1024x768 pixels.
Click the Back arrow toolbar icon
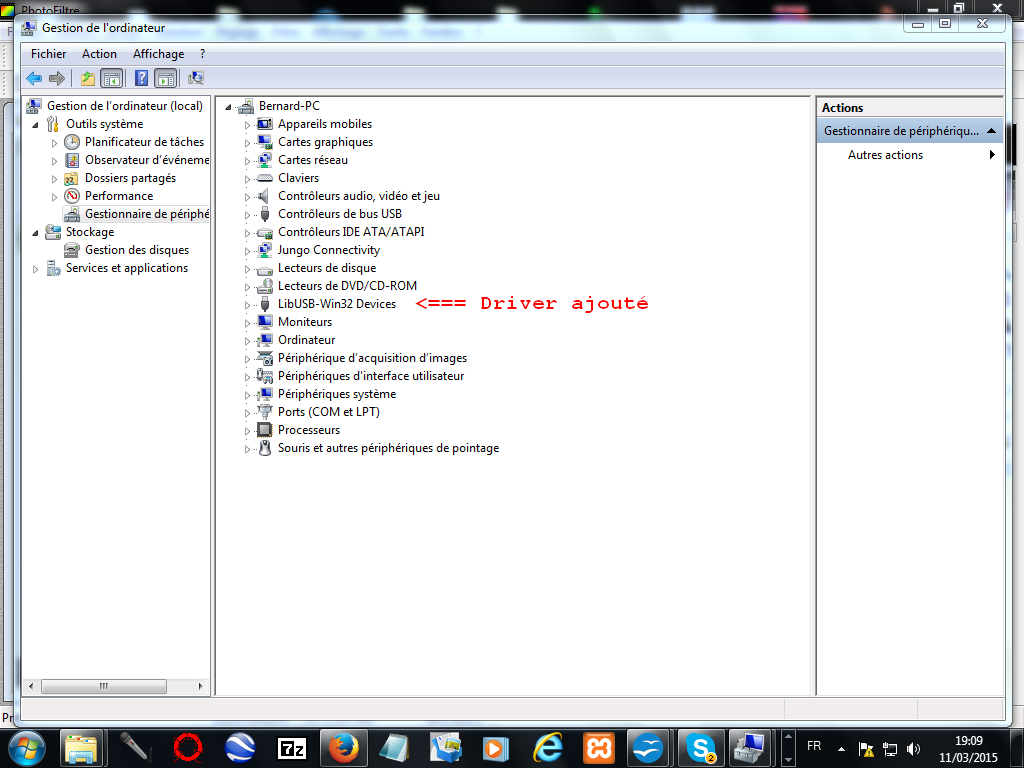(x=34, y=78)
